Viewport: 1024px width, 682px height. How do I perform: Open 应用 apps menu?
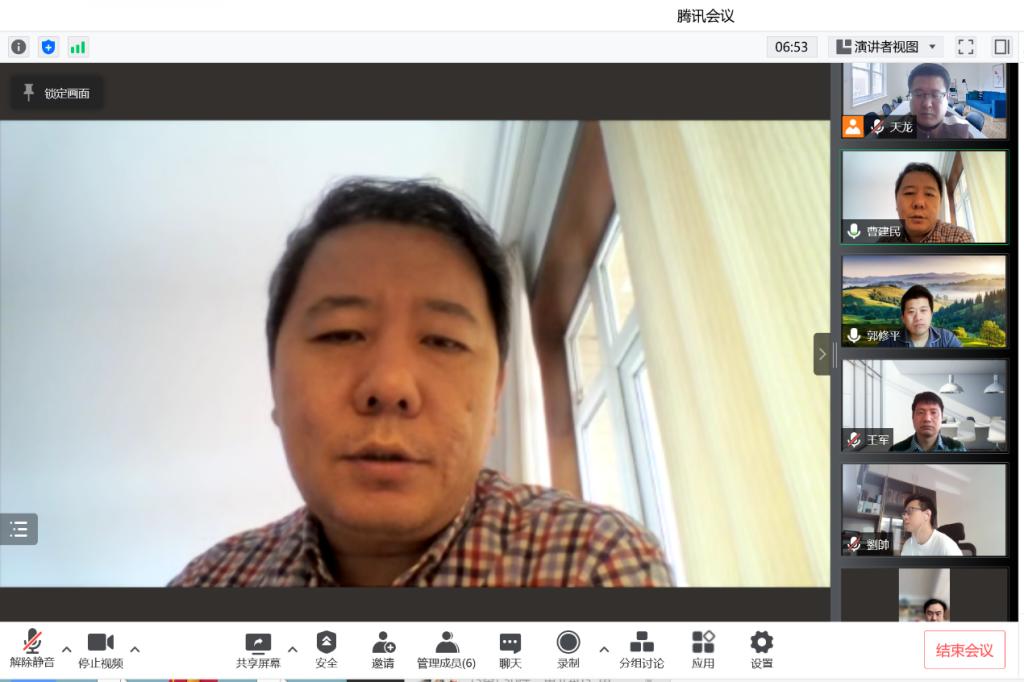703,650
